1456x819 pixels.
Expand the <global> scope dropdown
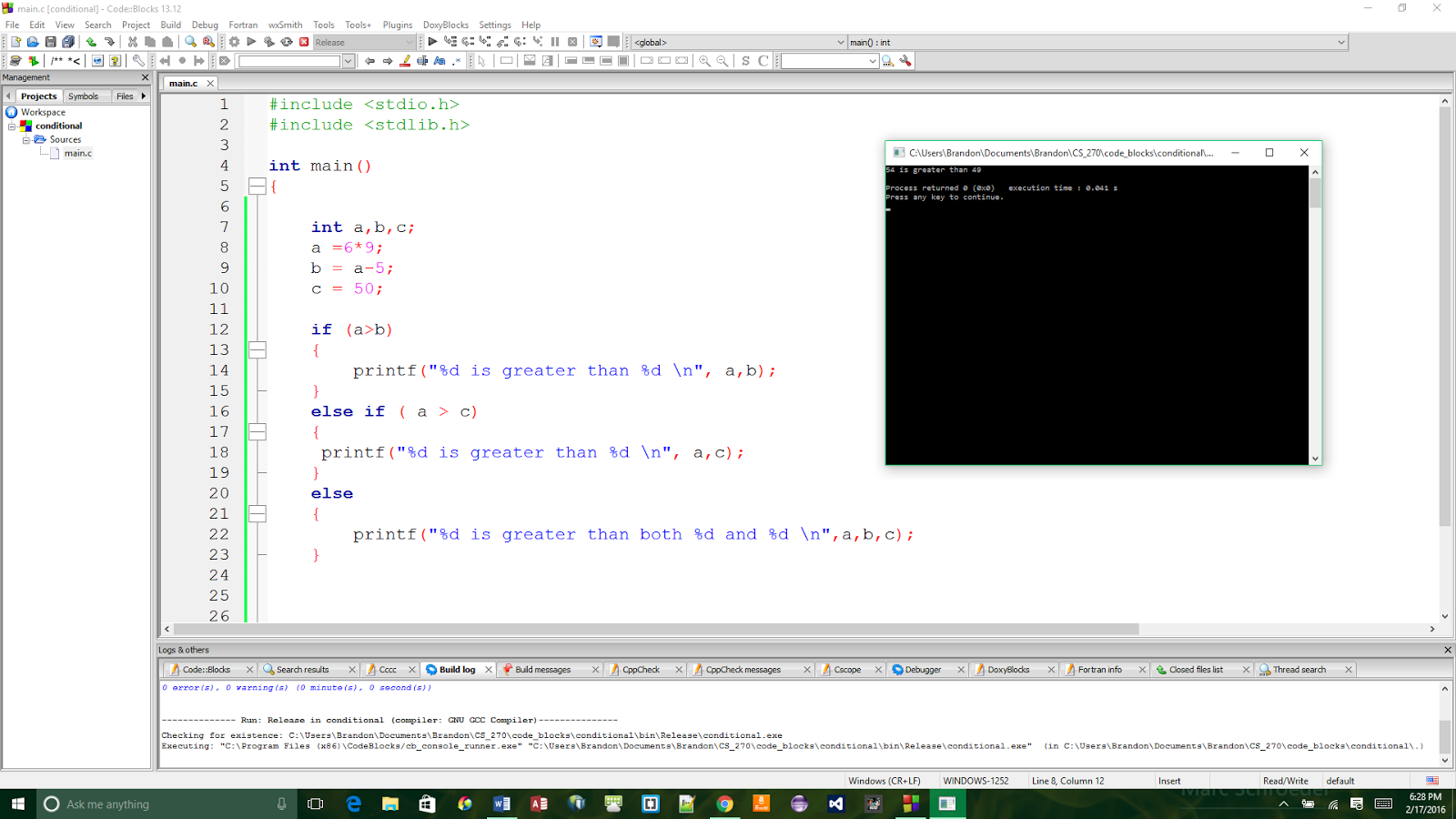click(839, 42)
